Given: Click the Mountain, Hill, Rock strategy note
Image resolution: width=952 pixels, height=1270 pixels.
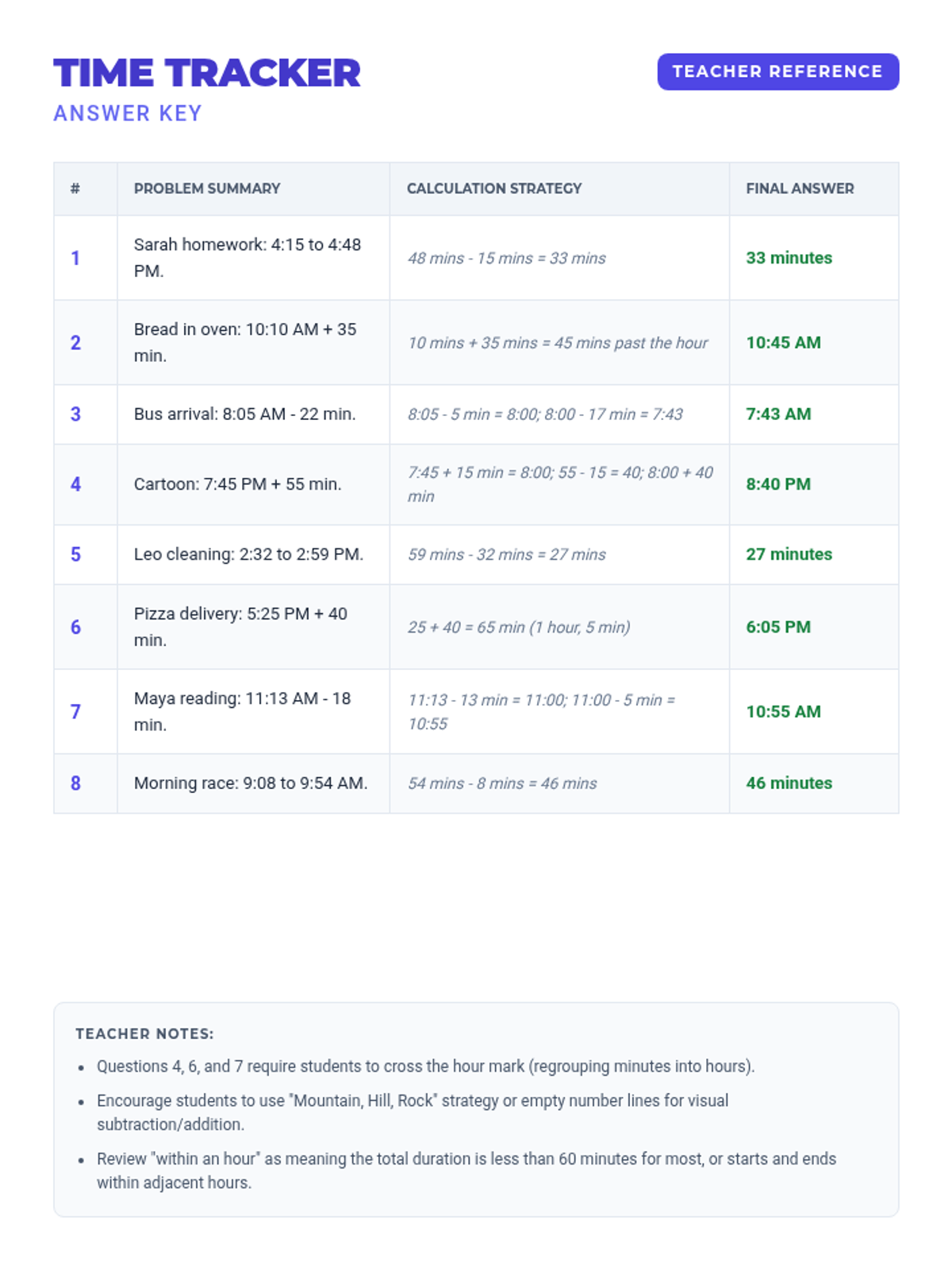Looking at the screenshot, I should point(412,1101).
